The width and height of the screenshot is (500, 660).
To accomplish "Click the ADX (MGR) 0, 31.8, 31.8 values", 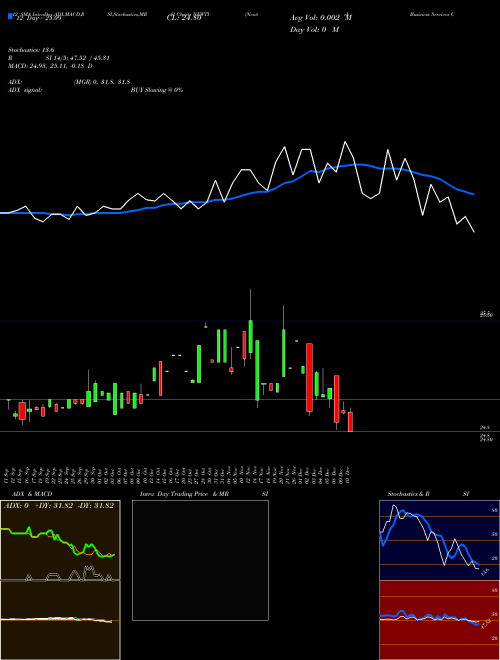I will [x=101, y=82].
